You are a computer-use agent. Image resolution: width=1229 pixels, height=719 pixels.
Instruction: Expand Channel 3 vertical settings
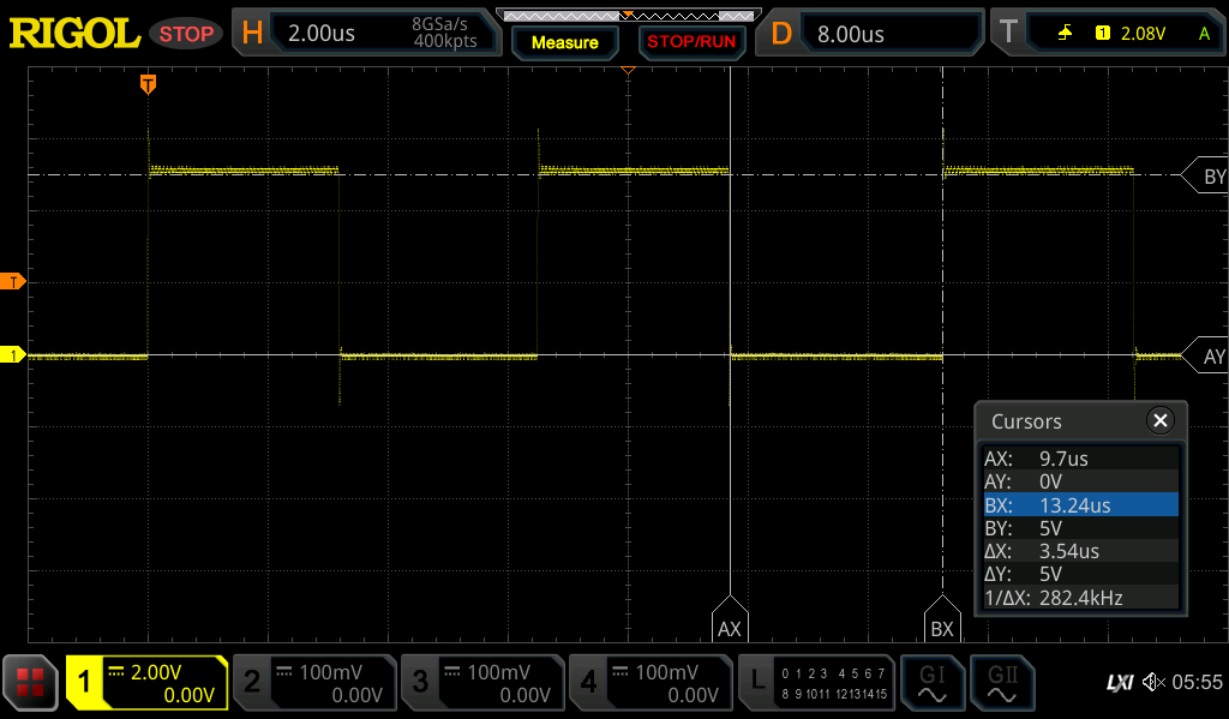click(483, 683)
